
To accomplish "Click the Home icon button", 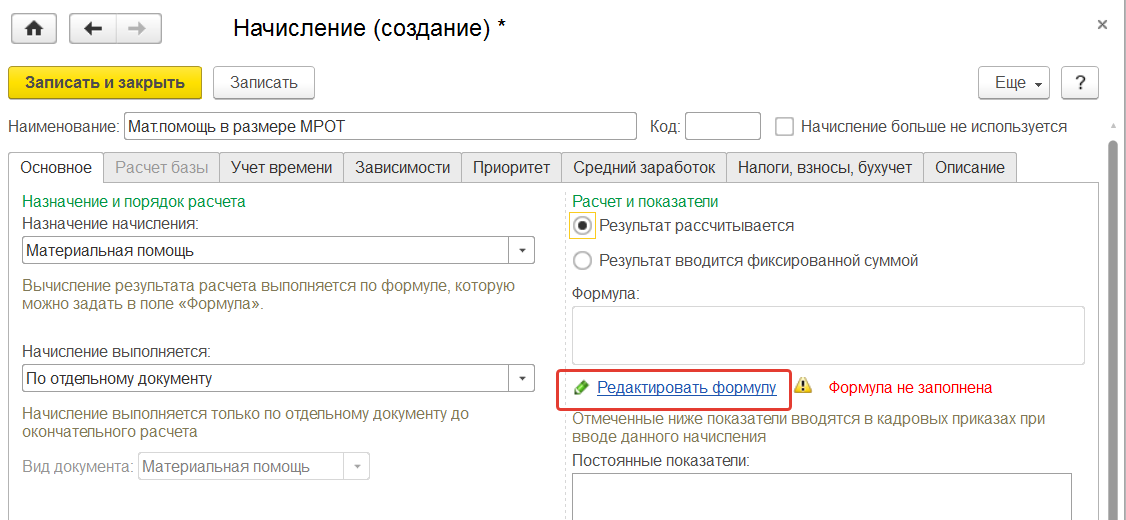I will [34, 28].
